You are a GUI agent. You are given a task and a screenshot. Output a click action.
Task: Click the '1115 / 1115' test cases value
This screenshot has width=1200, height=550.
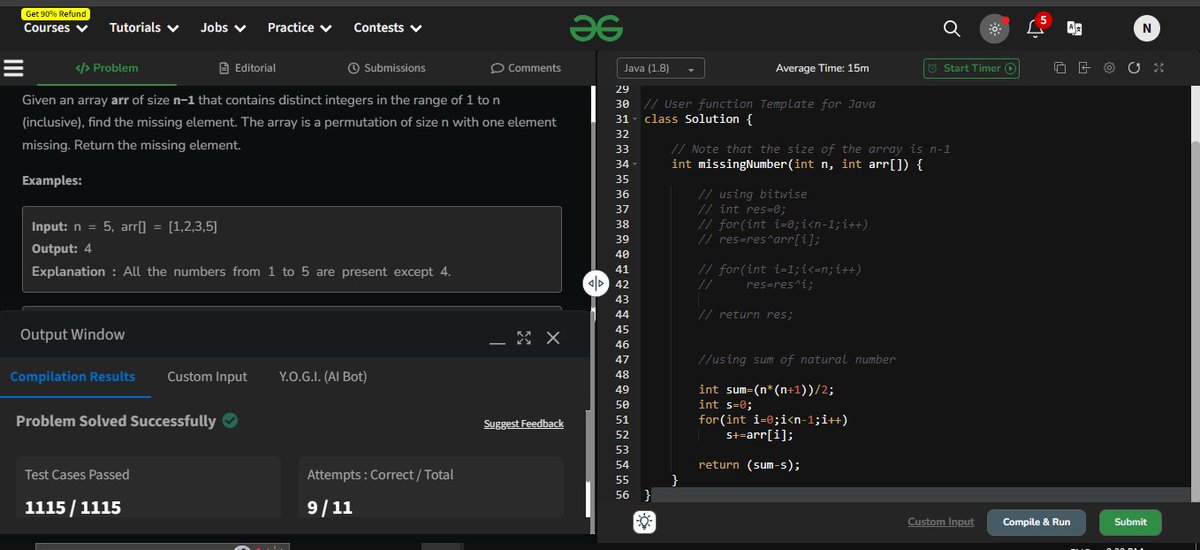coord(73,508)
